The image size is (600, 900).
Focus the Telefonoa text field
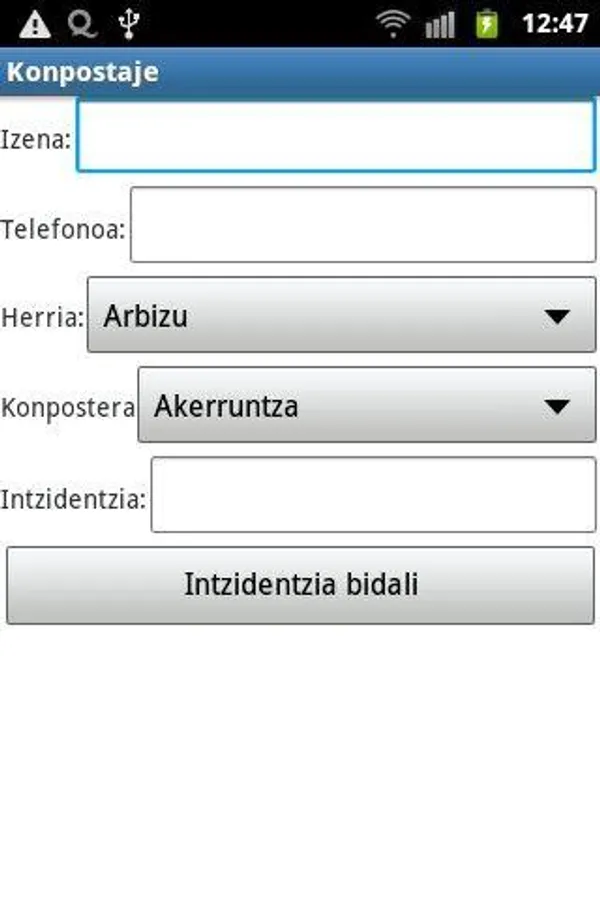[362, 225]
